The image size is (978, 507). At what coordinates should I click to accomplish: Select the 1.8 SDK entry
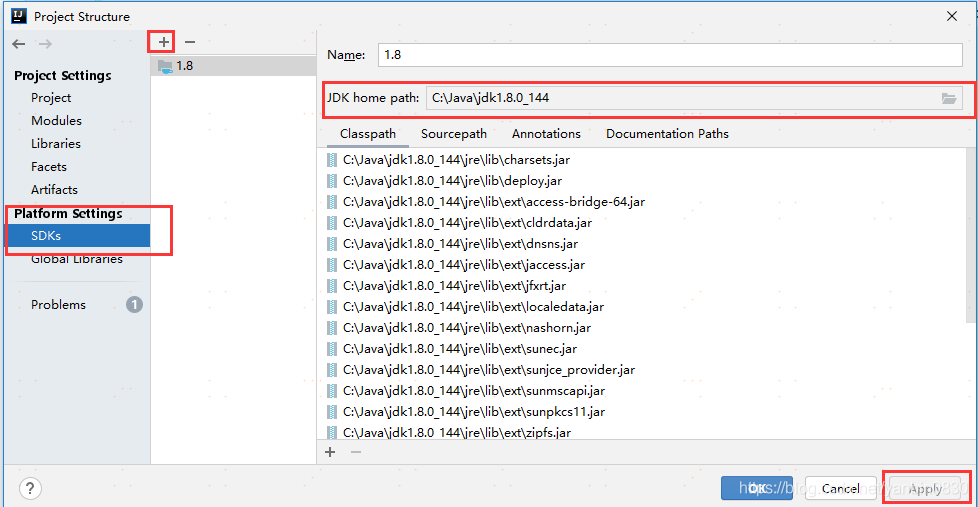click(x=233, y=65)
